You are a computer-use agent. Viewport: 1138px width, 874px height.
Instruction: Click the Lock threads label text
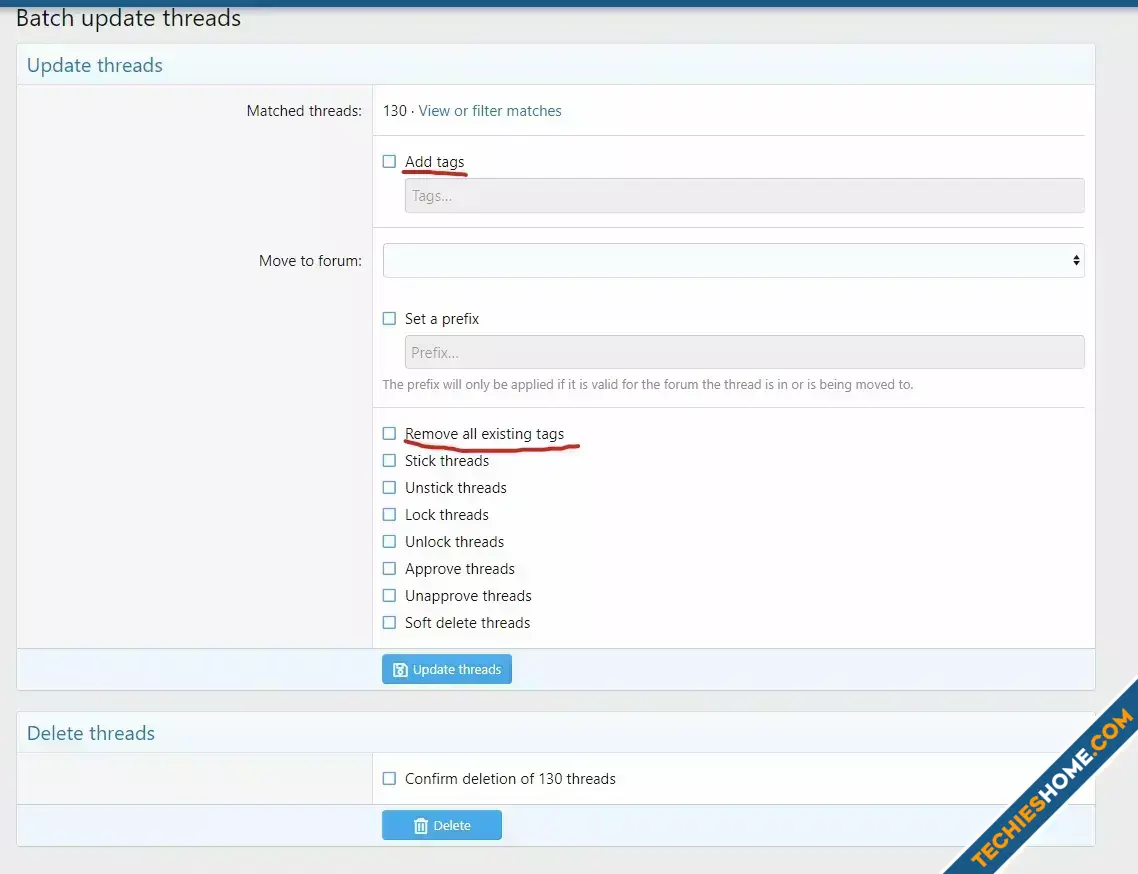click(x=447, y=515)
